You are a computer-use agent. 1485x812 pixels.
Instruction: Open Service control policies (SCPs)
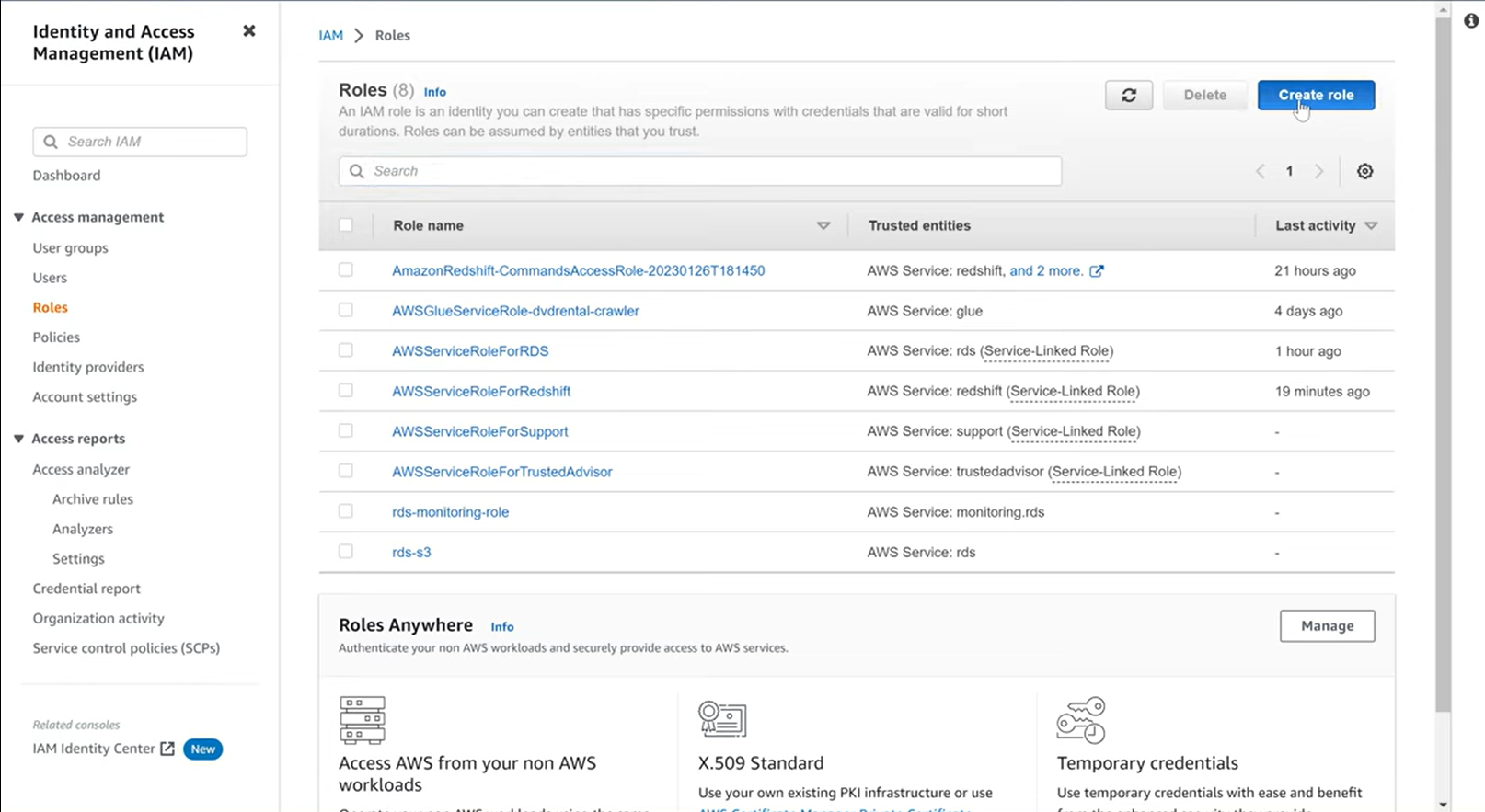(x=126, y=648)
